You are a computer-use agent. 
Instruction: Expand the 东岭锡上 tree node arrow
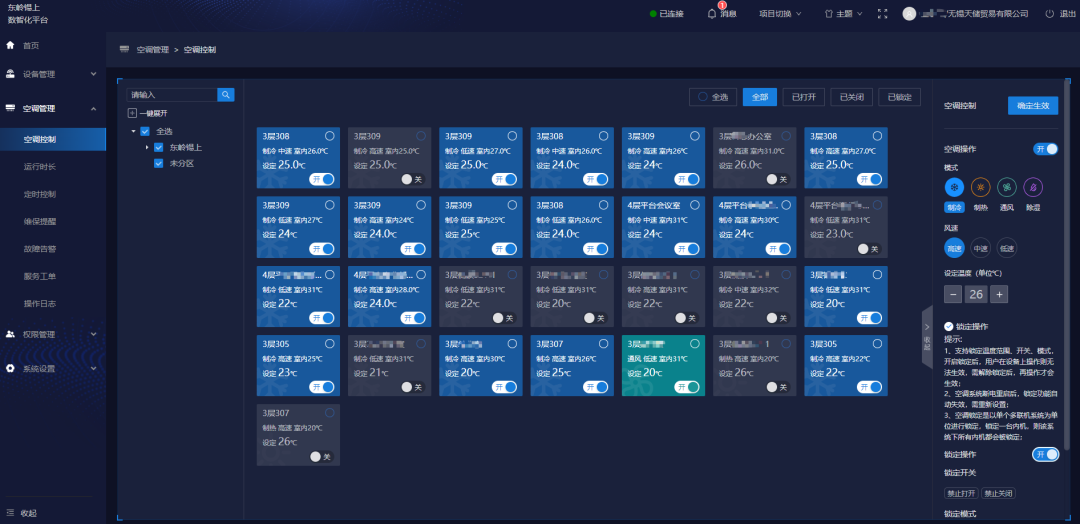tap(147, 147)
